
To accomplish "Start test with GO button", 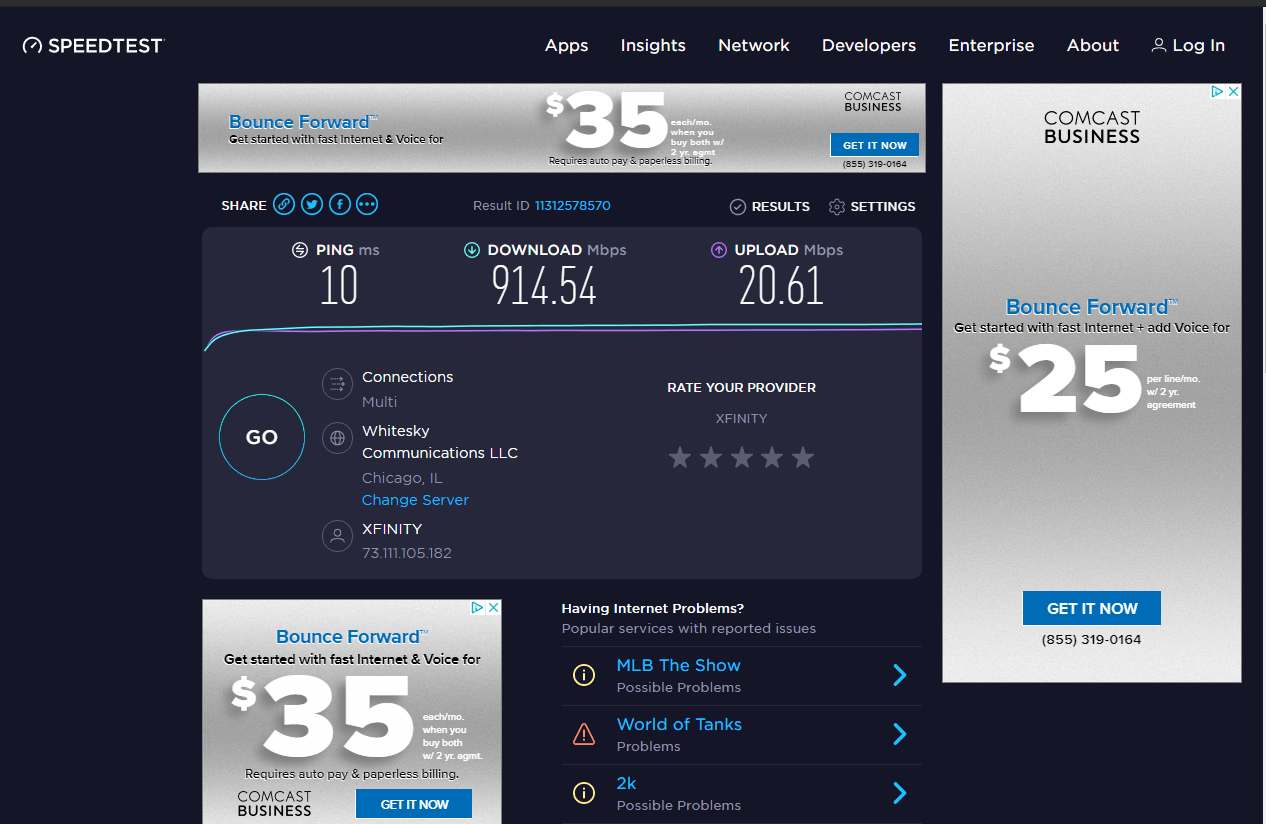I will tap(262, 437).
